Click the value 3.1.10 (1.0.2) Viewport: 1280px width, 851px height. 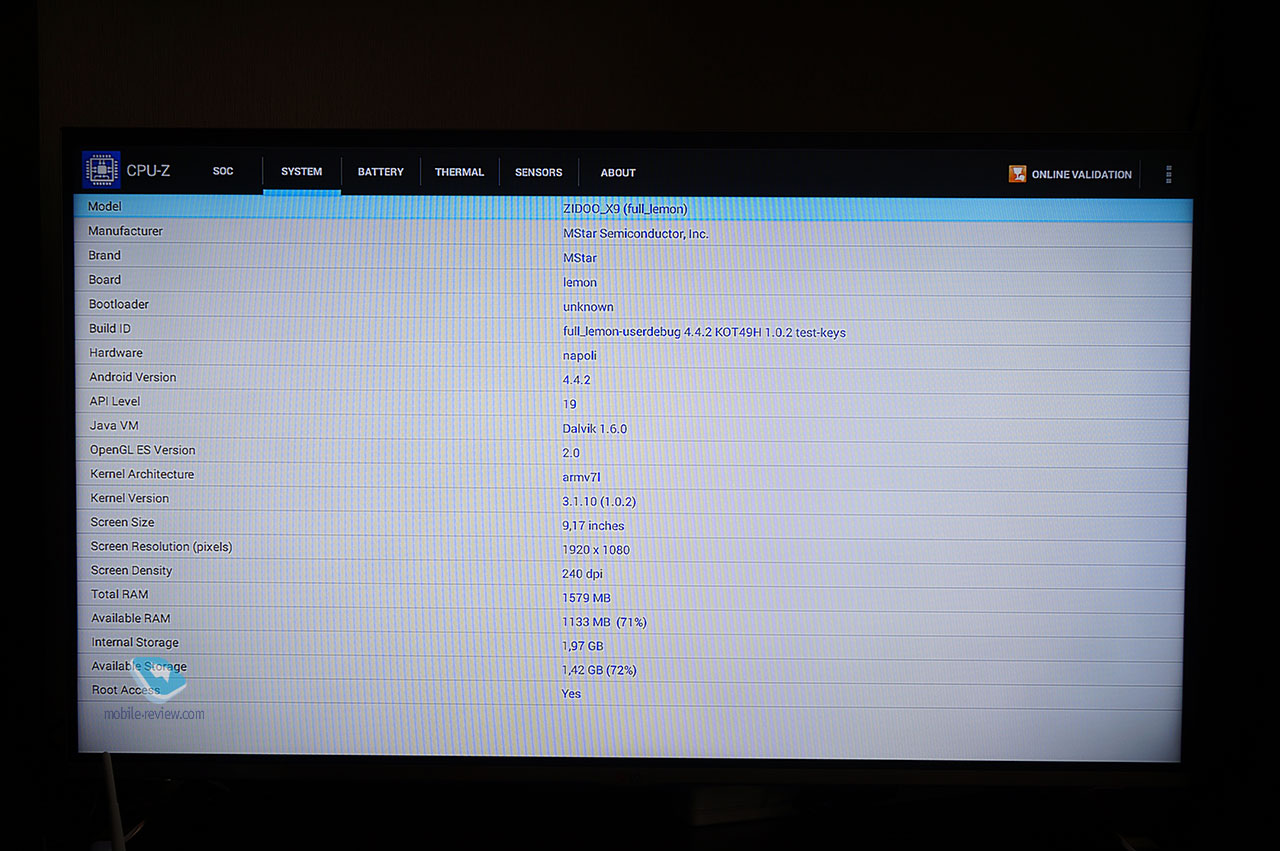(x=599, y=501)
